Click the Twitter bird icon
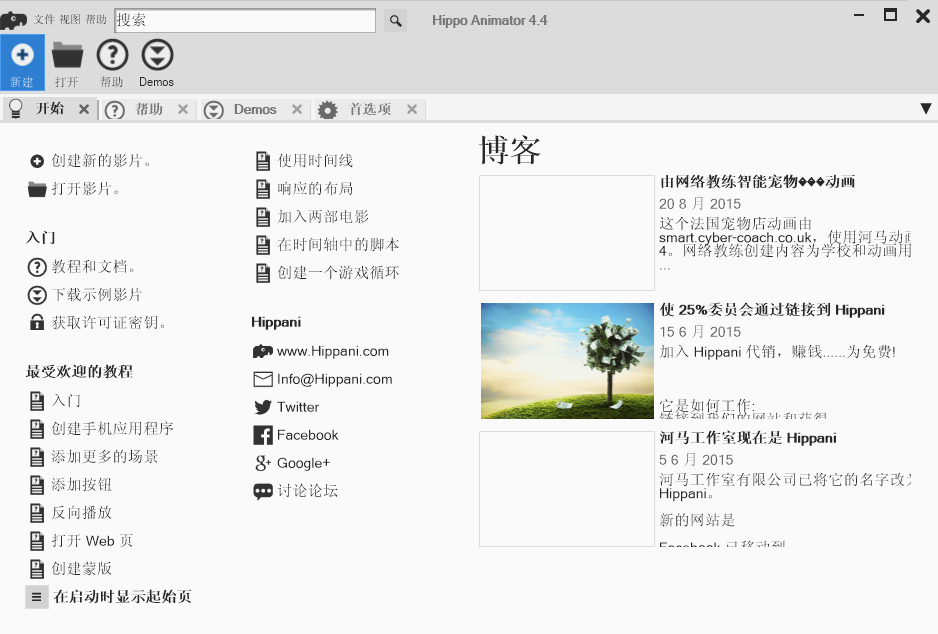 click(x=263, y=407)
